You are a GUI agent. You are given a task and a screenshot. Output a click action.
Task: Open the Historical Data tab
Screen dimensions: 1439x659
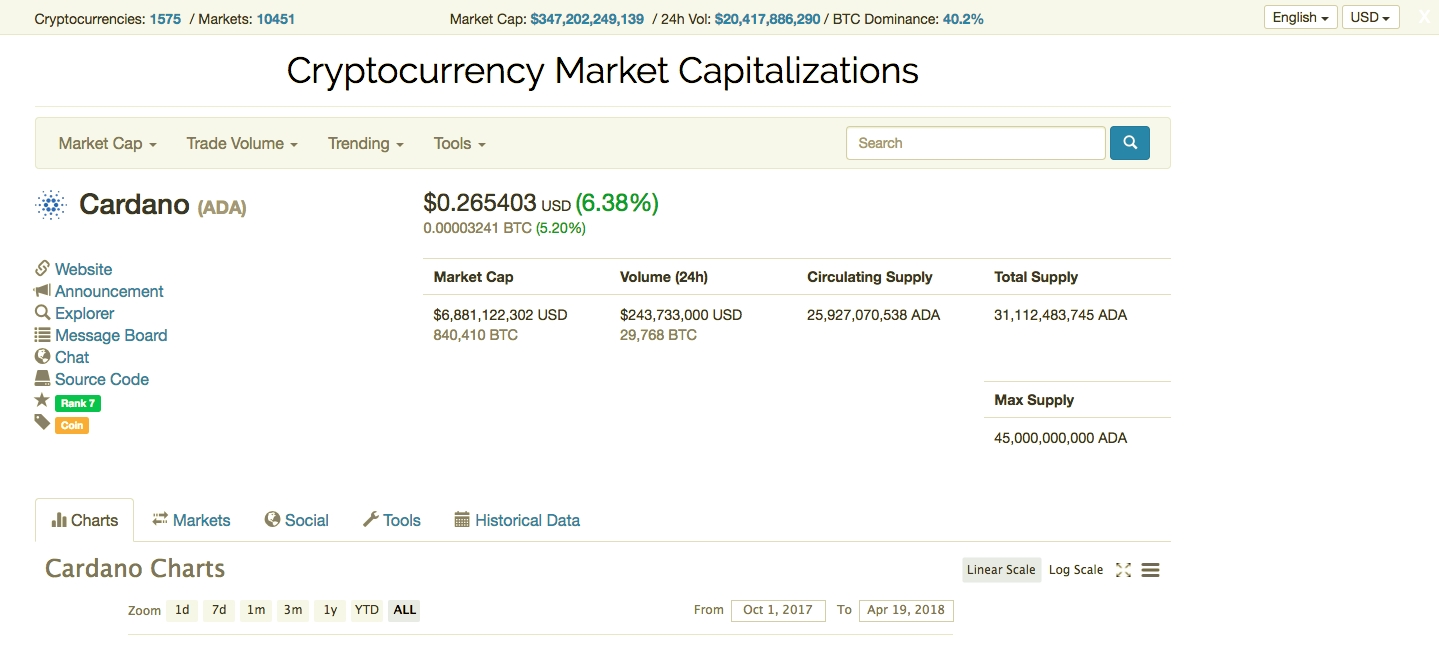coord(517,520)
